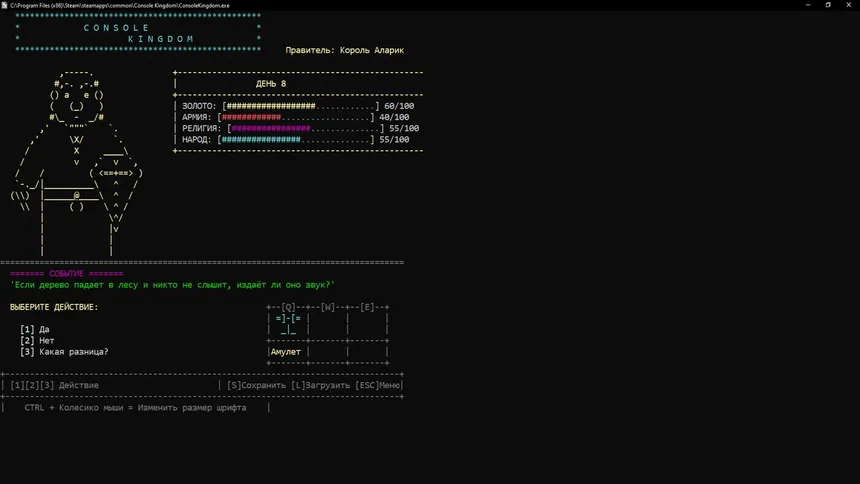Screen dimensions: 860x484
Task: Click [S]Сохранить to save game
Action: pyautogui.click(x=256, y=385)
